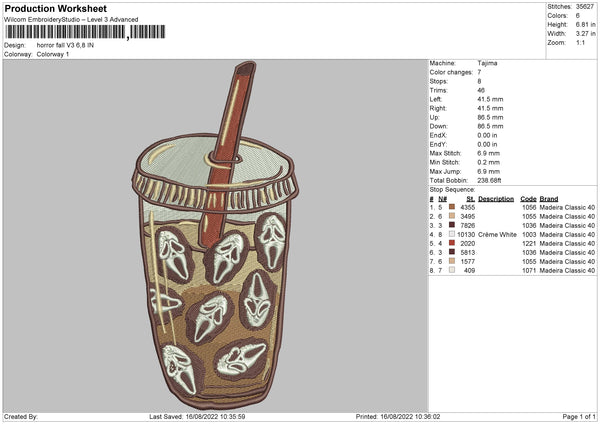Click the 'Code' column header

[528, 199]
